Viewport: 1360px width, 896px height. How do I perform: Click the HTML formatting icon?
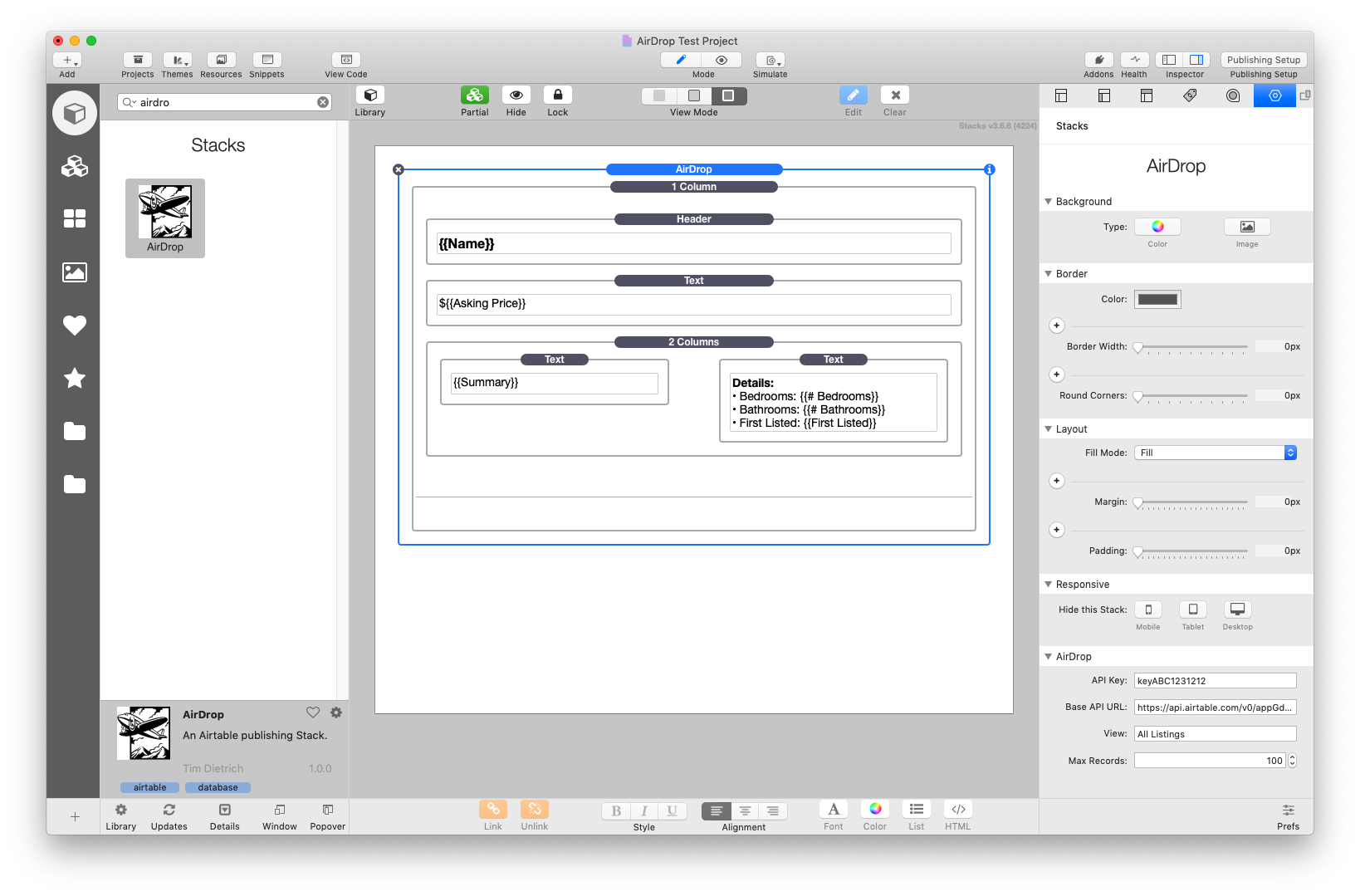click(958, 810)
